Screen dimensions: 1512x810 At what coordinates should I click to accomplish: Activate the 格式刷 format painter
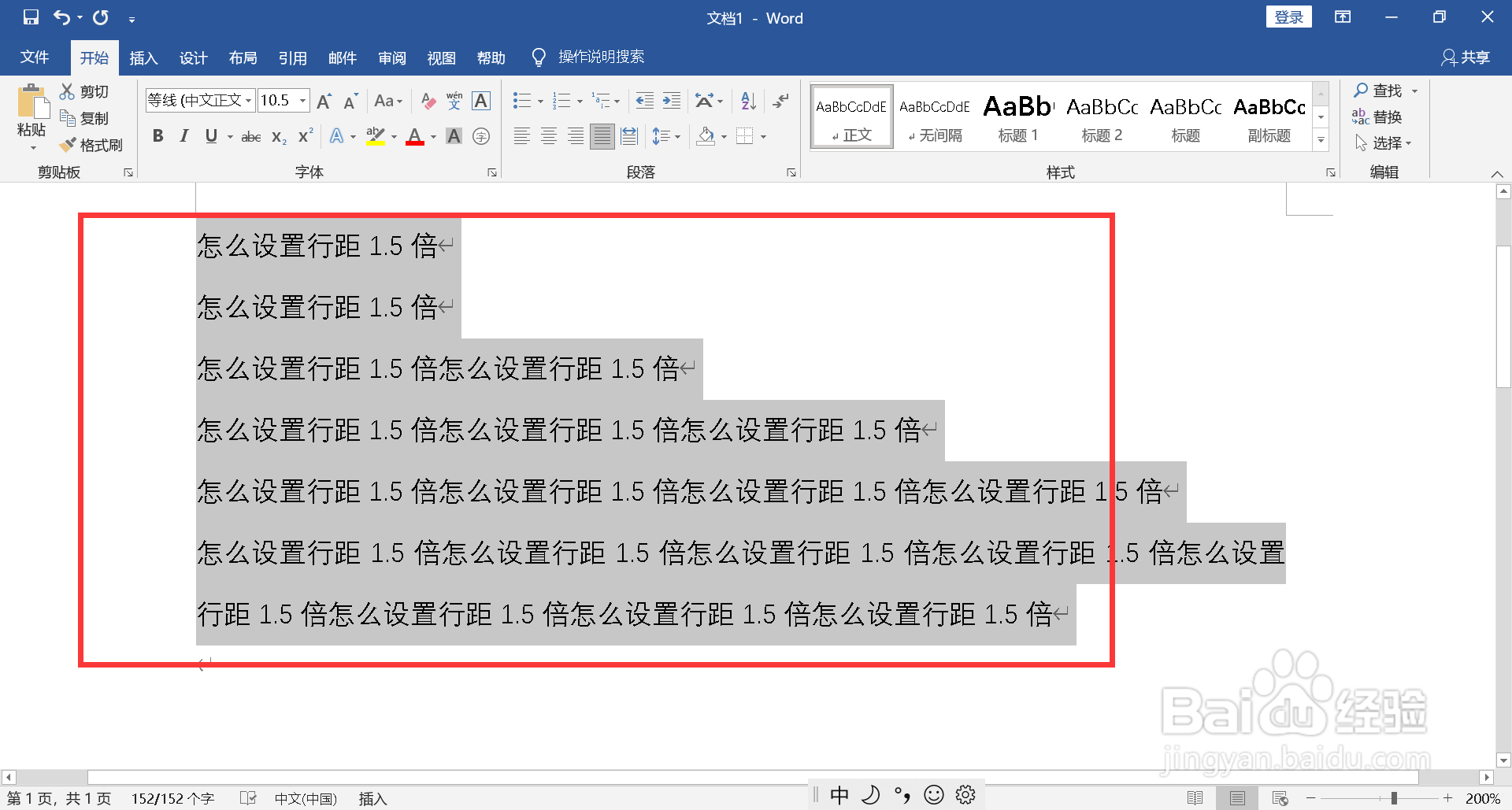point(91,145)
